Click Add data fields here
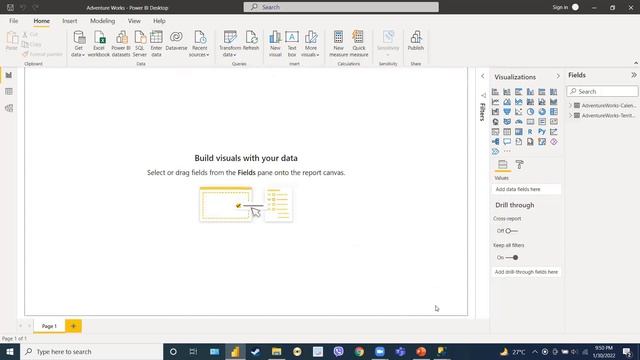The image size is (640, 360). (526, 189)
